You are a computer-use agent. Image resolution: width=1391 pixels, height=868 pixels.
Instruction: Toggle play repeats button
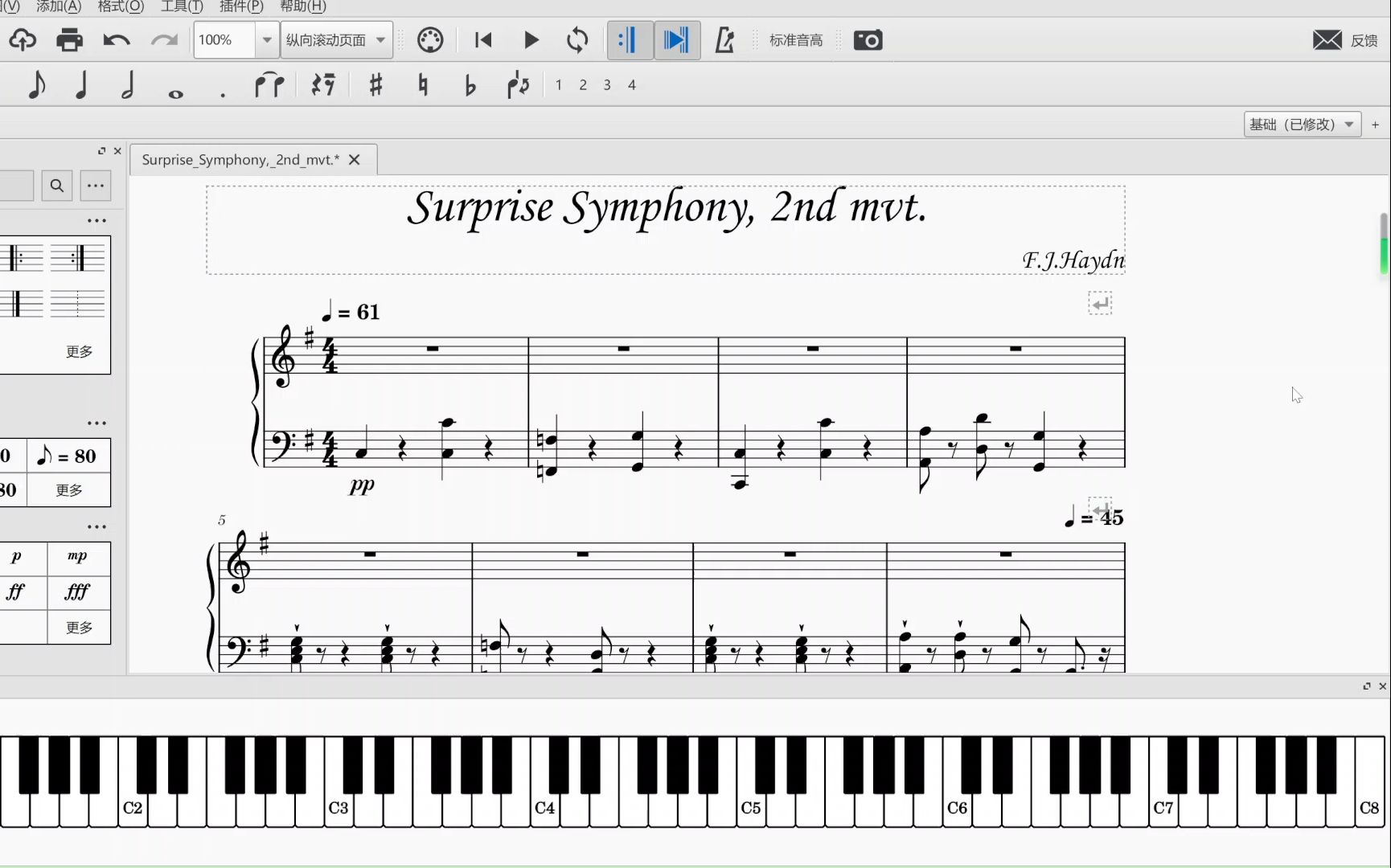click(x=629, y=39)
